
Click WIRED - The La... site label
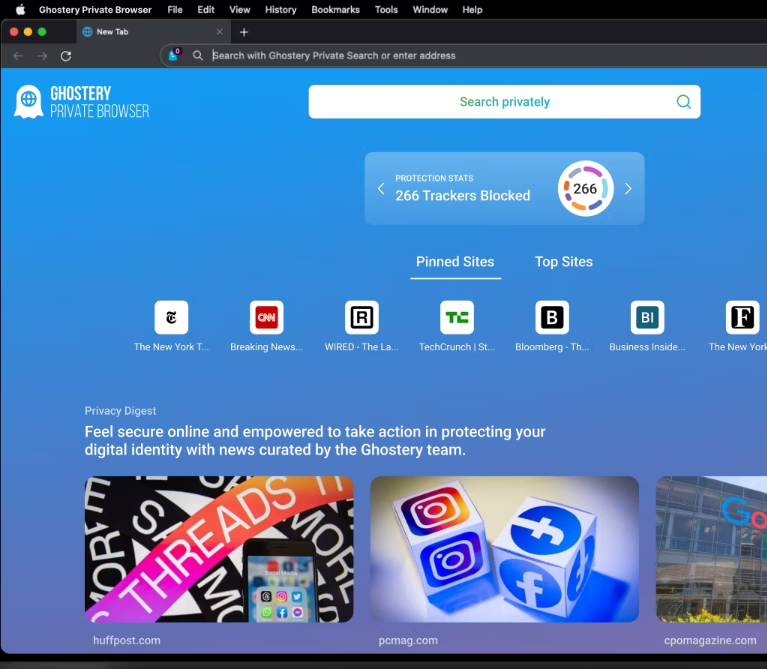coord(362,347)
